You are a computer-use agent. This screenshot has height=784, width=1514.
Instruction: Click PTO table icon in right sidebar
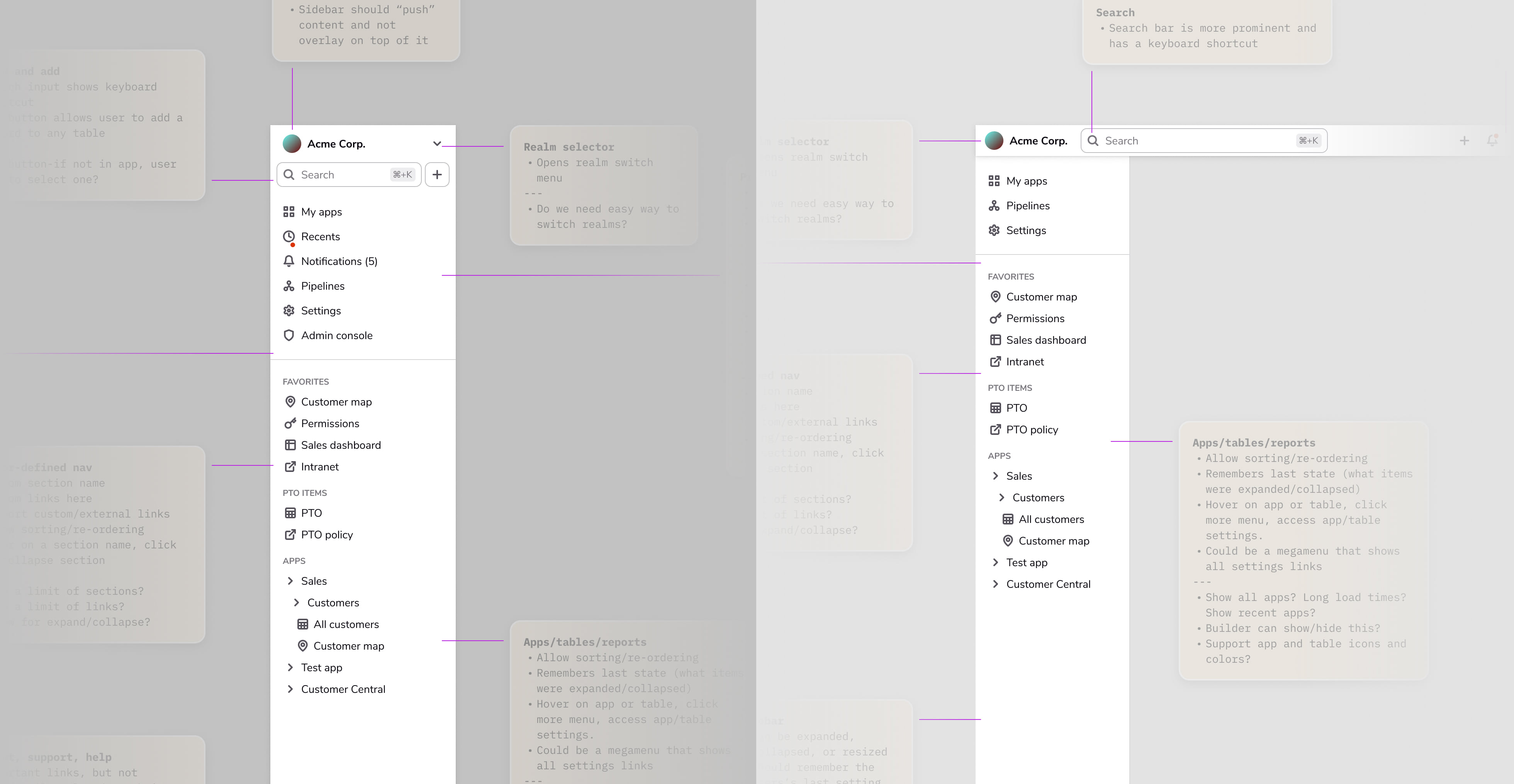[995, 408]
